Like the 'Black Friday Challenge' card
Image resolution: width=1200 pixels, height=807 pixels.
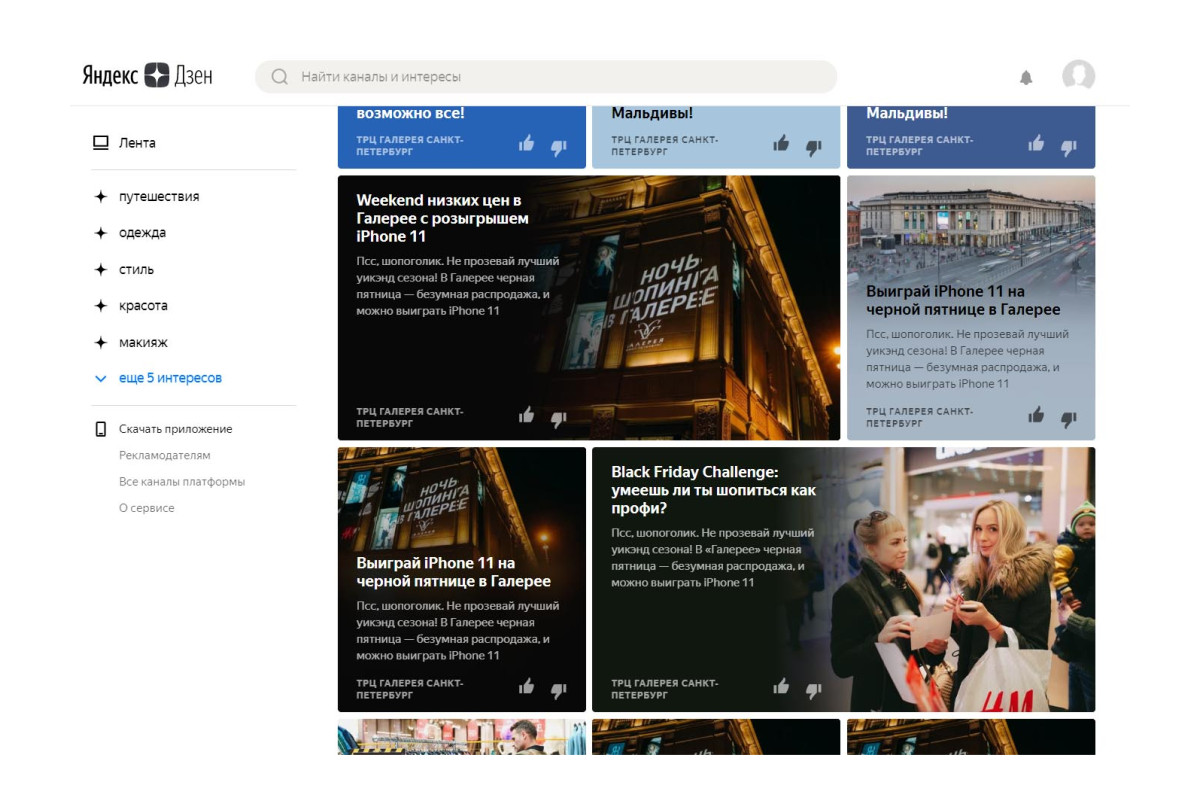(x=781, y=687)
